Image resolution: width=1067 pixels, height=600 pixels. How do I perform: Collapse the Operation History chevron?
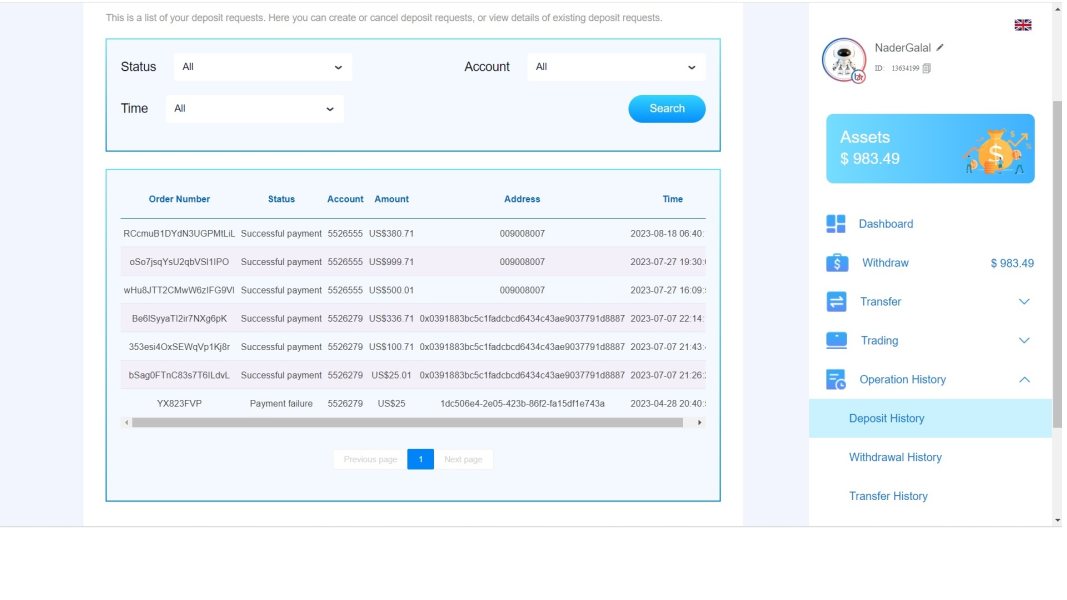(1023, 380)
